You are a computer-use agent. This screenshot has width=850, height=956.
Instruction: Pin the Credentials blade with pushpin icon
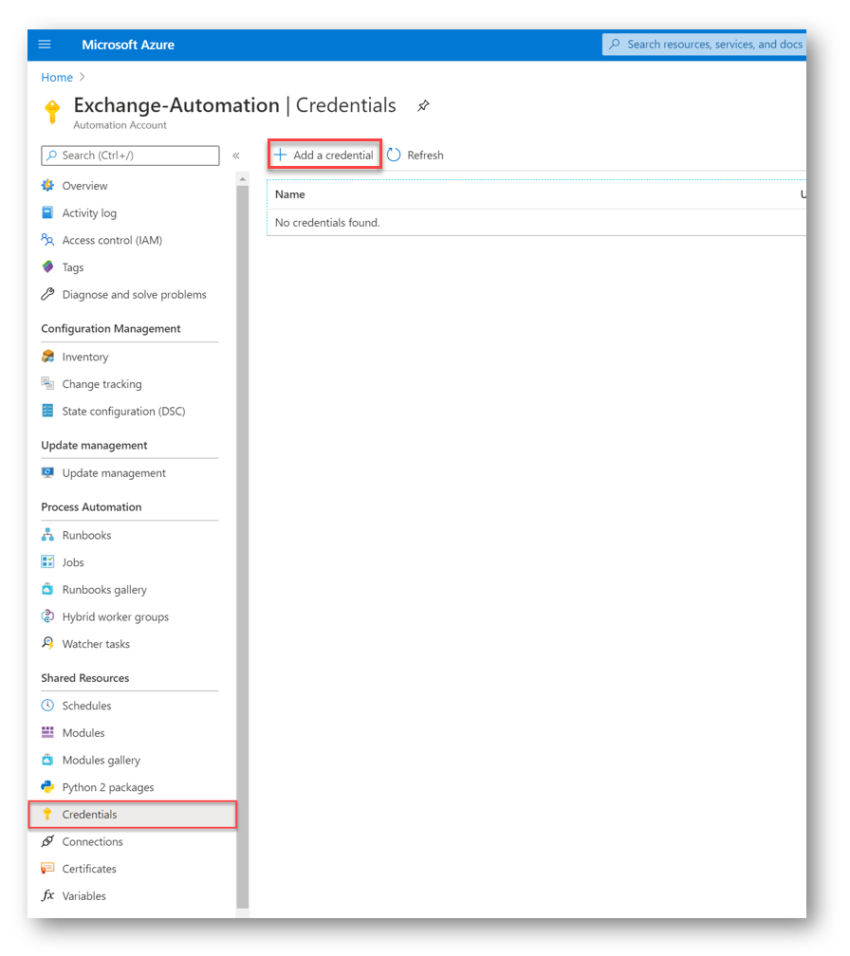point(423,105)
